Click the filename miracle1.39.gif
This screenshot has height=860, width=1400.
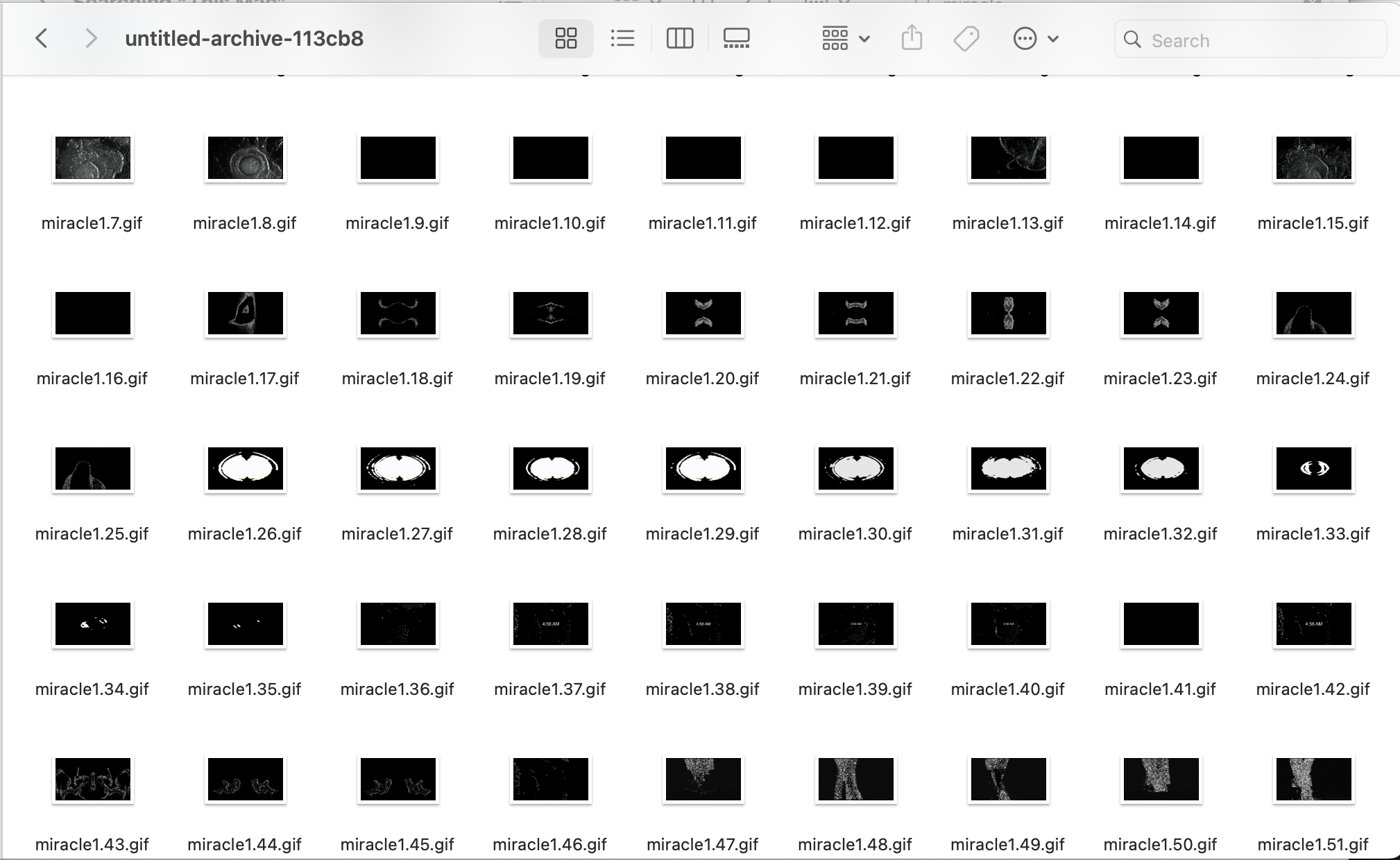855,689
